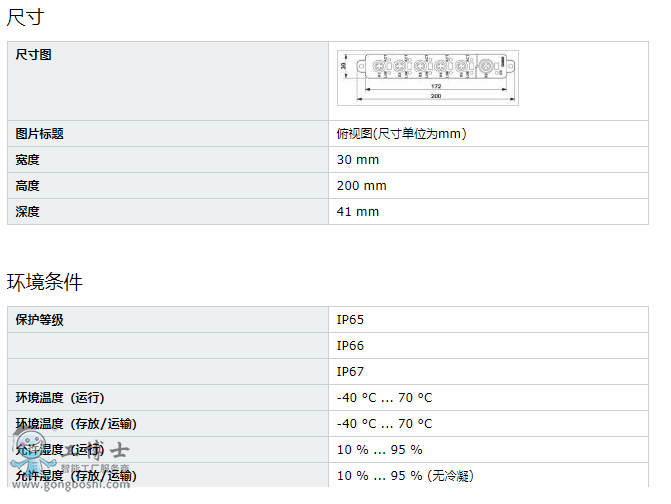671x504 pixels.
Task: Click the 俯视图(尺寸单位为mm) caption text
Action: (x=402, y=134)
